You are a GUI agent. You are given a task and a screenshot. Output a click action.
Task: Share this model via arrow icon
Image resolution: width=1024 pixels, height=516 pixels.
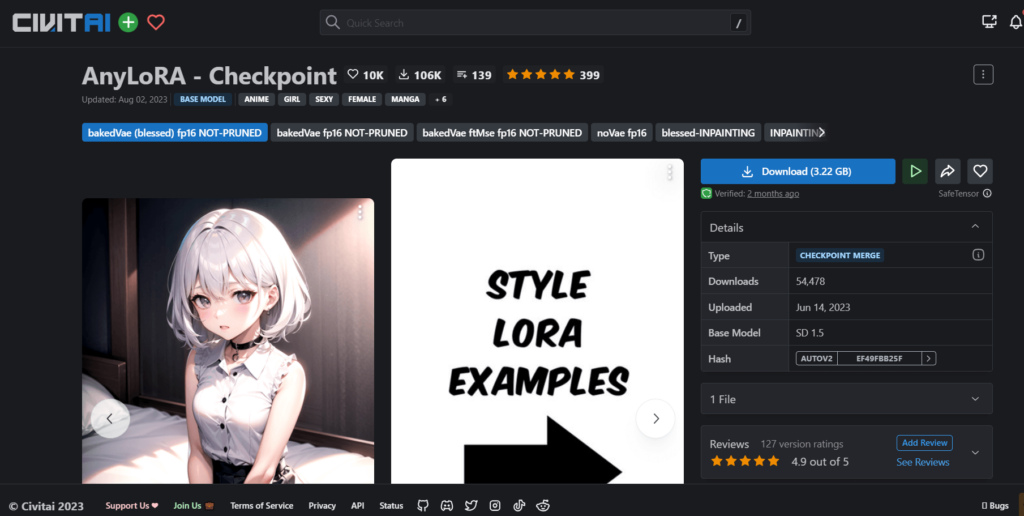948,171
